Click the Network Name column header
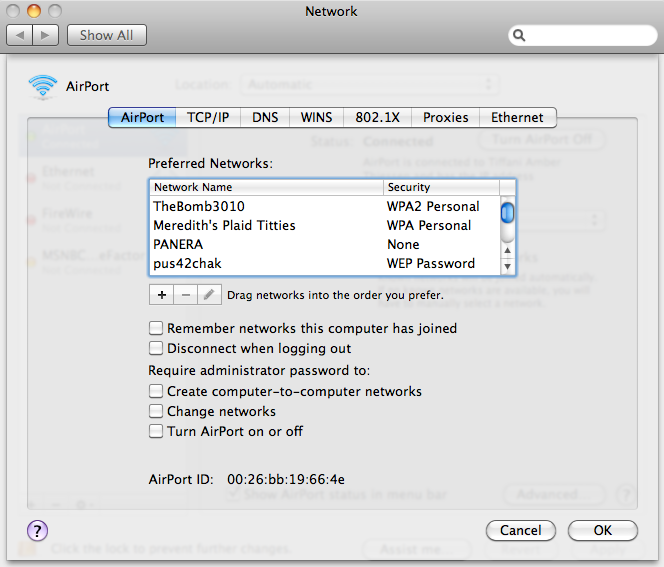The width and height of the screenshot is (664, 567). pyautogui.click(x=266, y=187)
